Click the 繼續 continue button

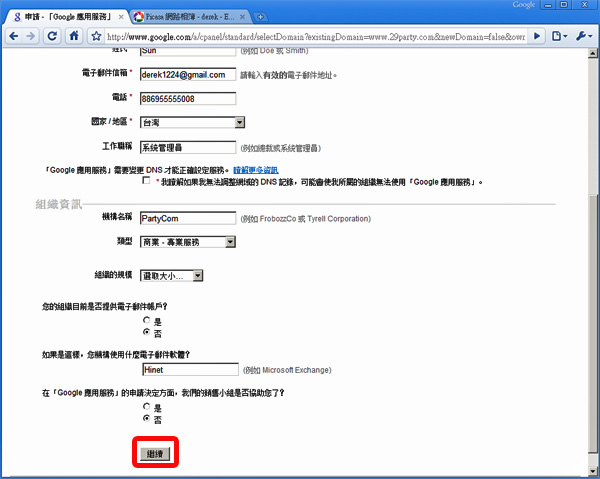click(155, 454)
